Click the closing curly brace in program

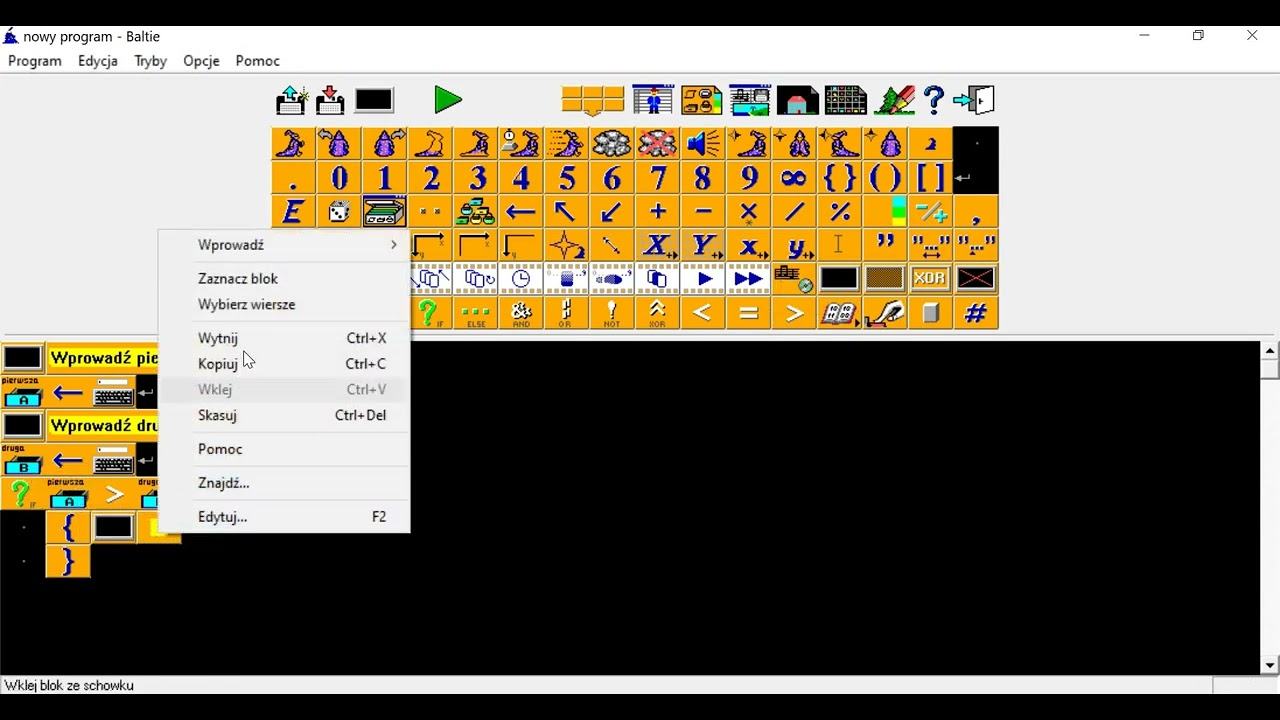pos(68,562)
